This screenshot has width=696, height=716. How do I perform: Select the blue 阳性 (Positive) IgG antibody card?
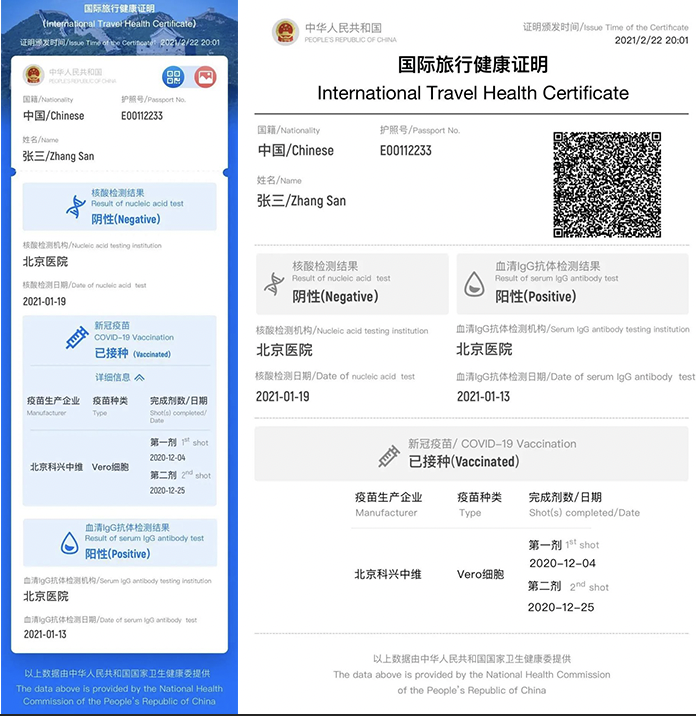point(119,541)
